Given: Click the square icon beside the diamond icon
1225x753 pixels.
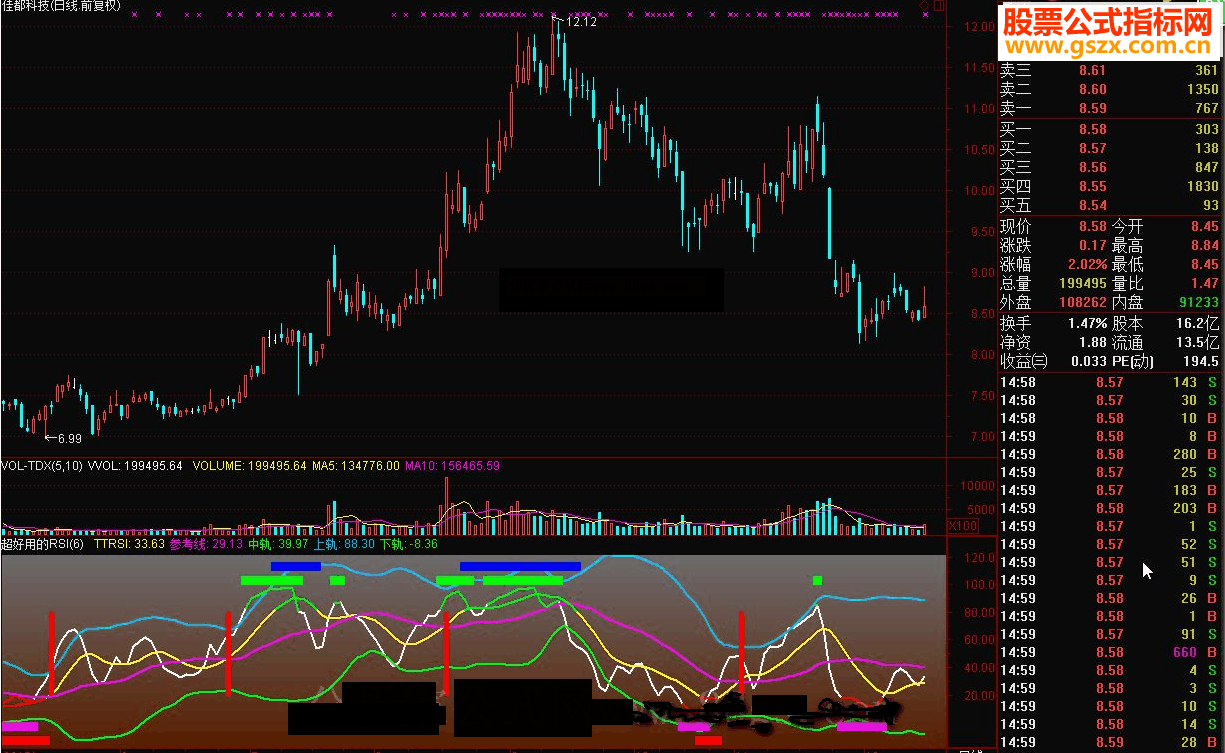Looking at the screenshot, I should [x=938, y=6].
